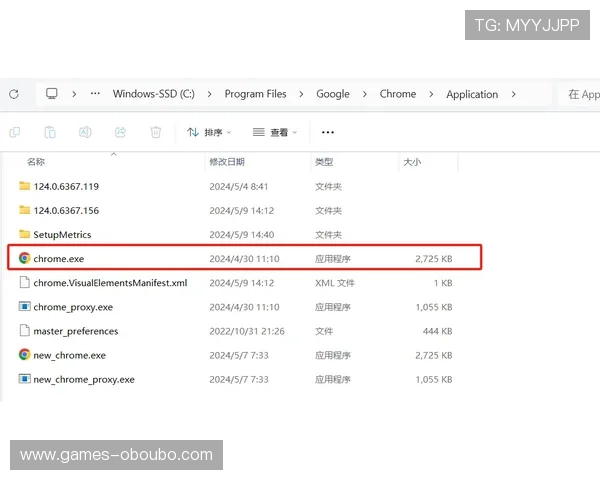Click the Rename toolbar icon
The image size is (600, 480).
(x=85, y=132)
